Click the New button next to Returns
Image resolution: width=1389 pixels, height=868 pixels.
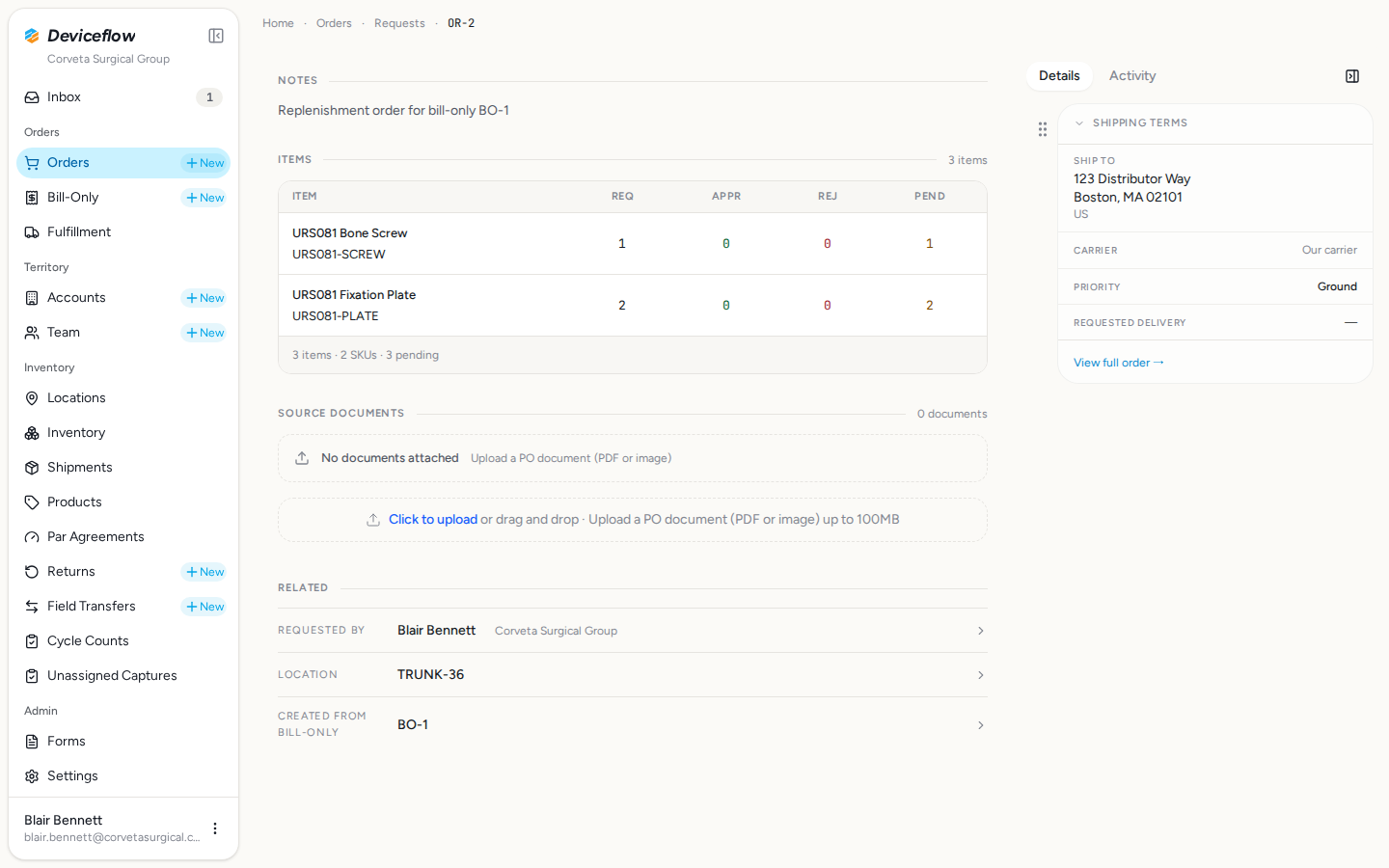[204, 572]
